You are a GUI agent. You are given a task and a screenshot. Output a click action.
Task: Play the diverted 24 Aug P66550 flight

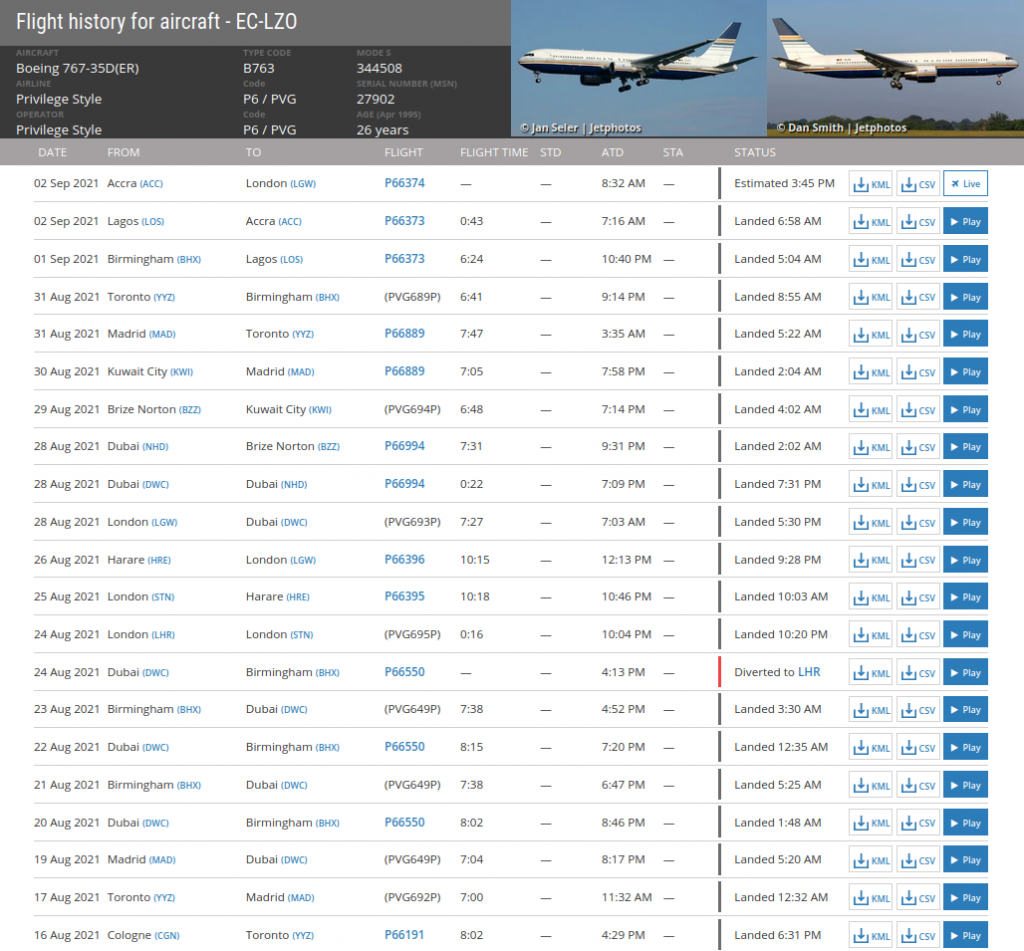[x=965, y=673]
